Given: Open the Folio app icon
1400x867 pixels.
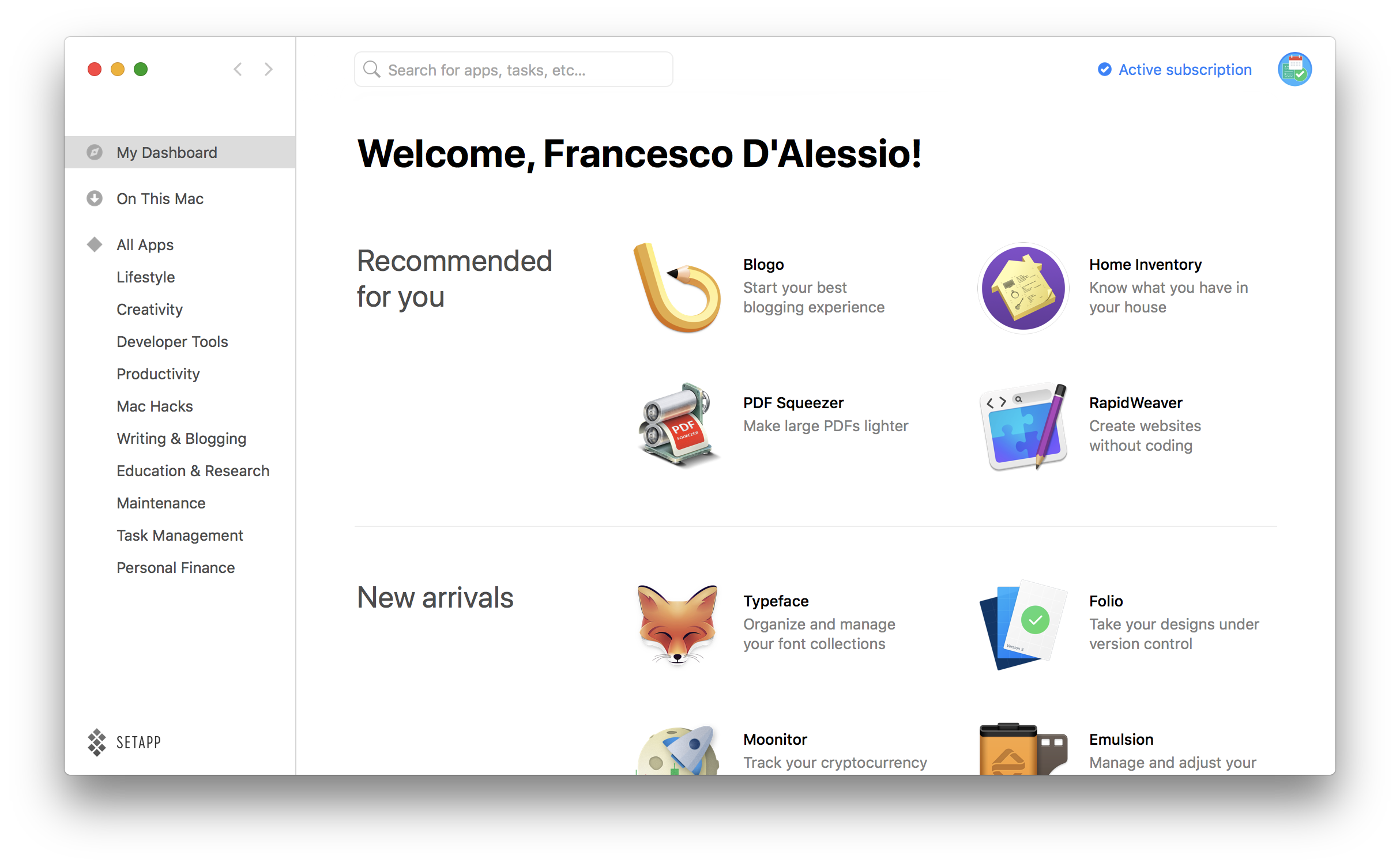Looking at the screenshot, I should point(1023,624).
